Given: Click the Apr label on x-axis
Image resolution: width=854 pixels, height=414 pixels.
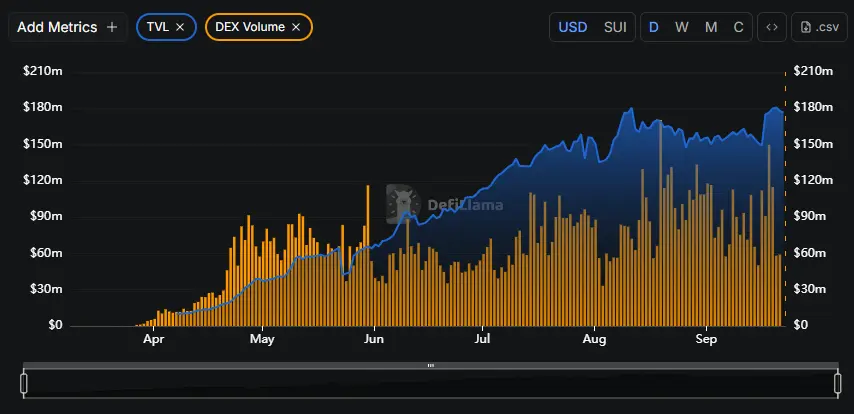Looking at the screenshot, I should click(153, 339).
